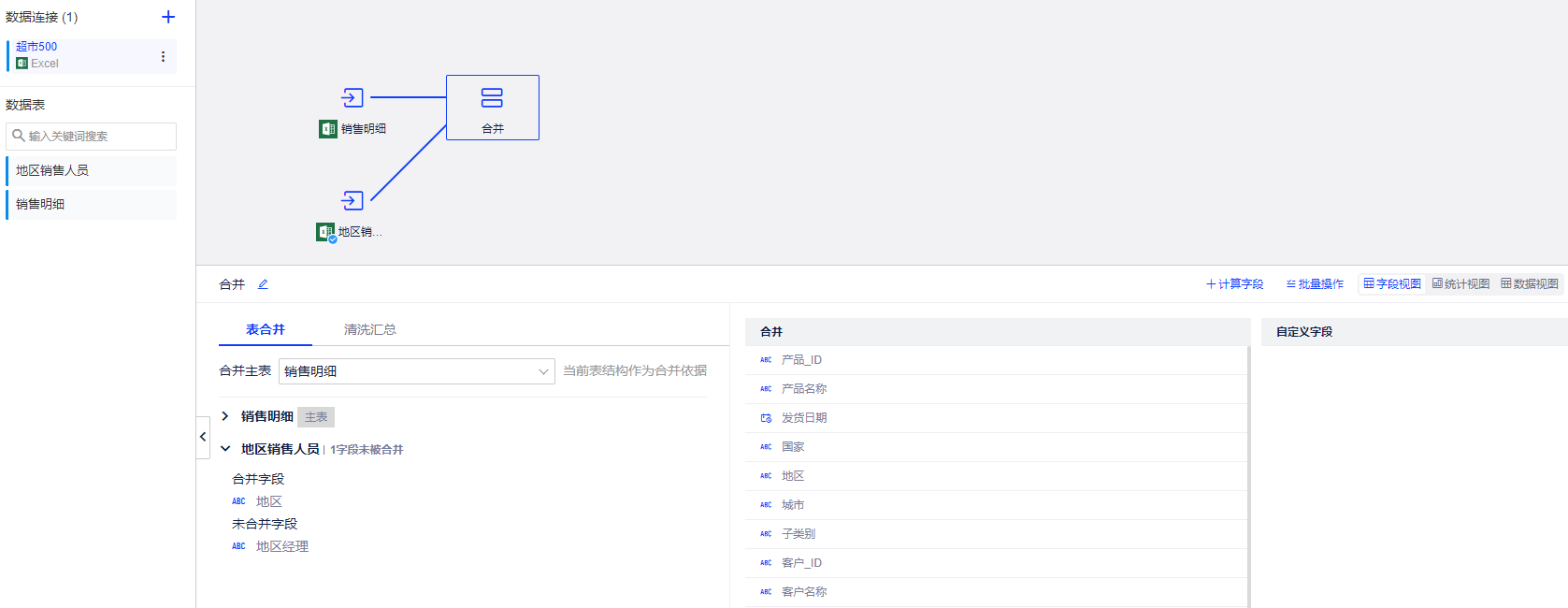This screenshot has height=608, width=1568.
Task: Click the 销售明细 input node icon
Action: pos(352,97)
